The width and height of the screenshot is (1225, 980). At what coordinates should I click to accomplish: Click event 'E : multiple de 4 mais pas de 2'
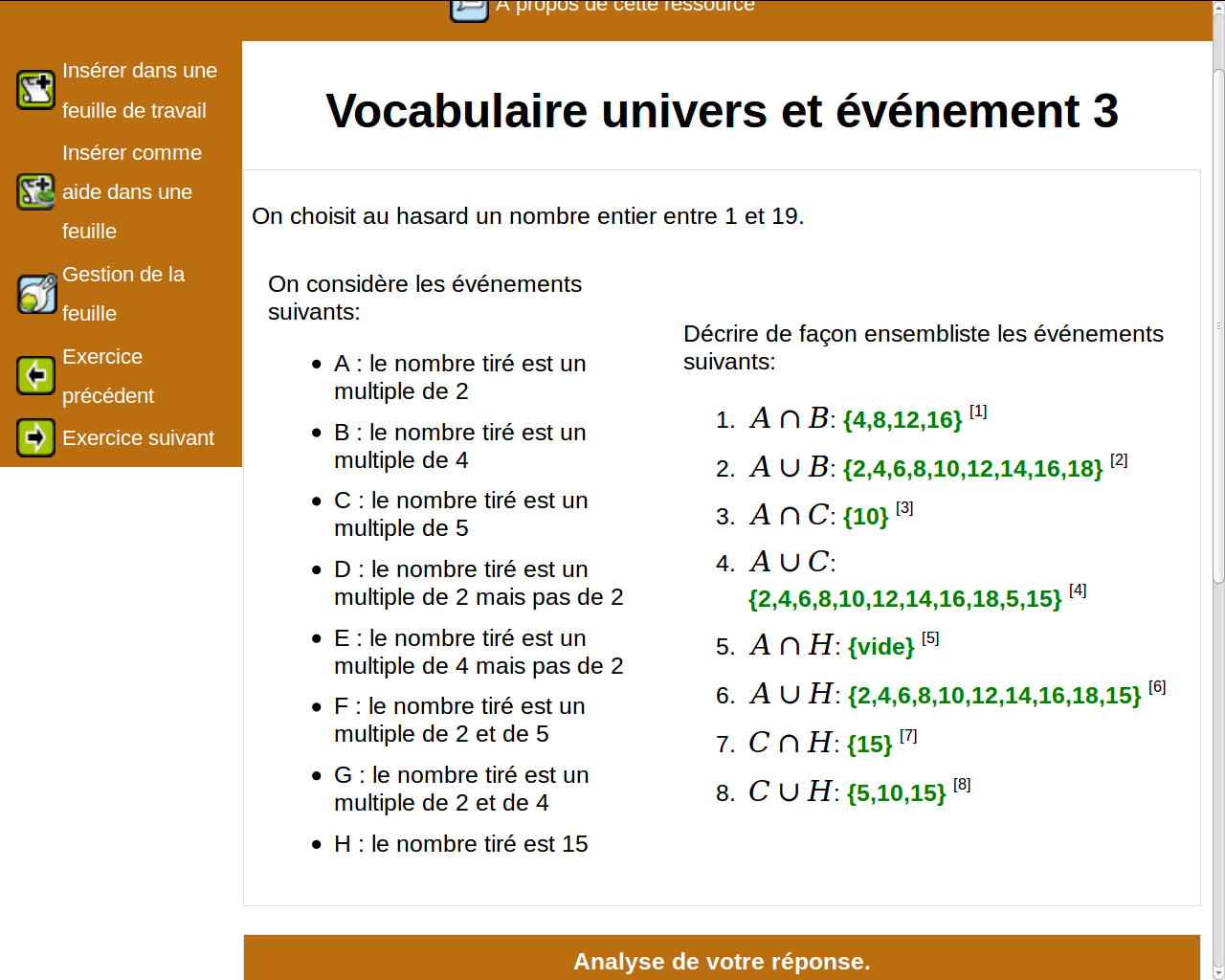tap(479, 652)
